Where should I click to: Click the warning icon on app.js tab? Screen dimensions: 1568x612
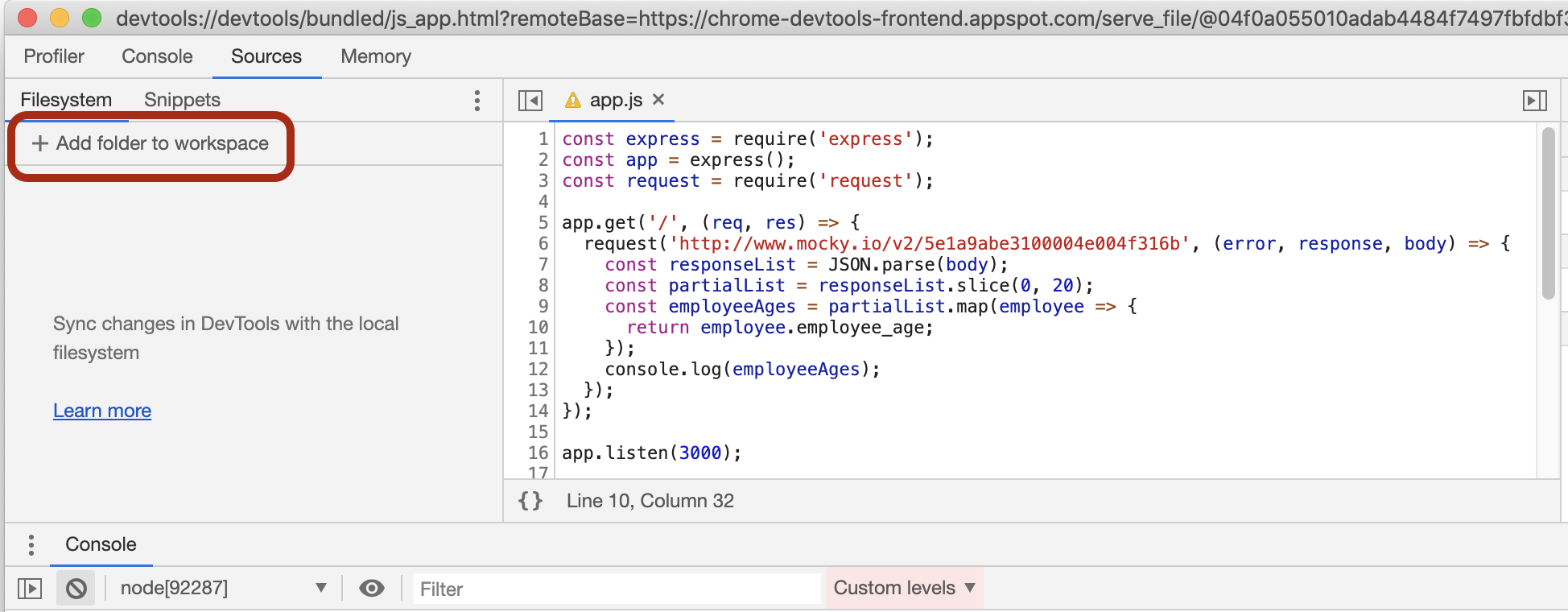tap(573, 100)
